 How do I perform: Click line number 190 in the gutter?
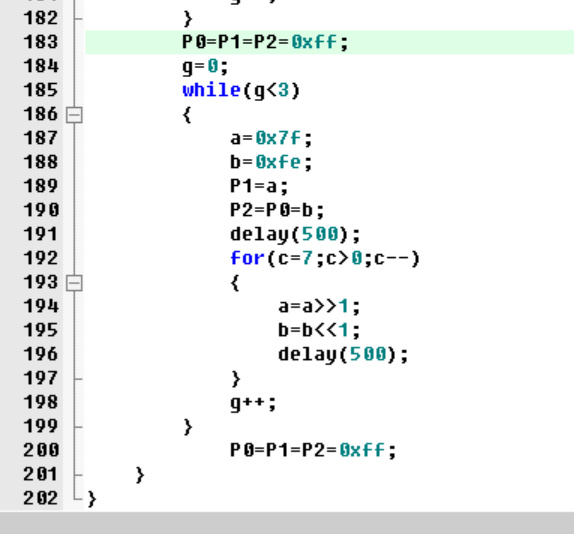(x=41, y=210)
